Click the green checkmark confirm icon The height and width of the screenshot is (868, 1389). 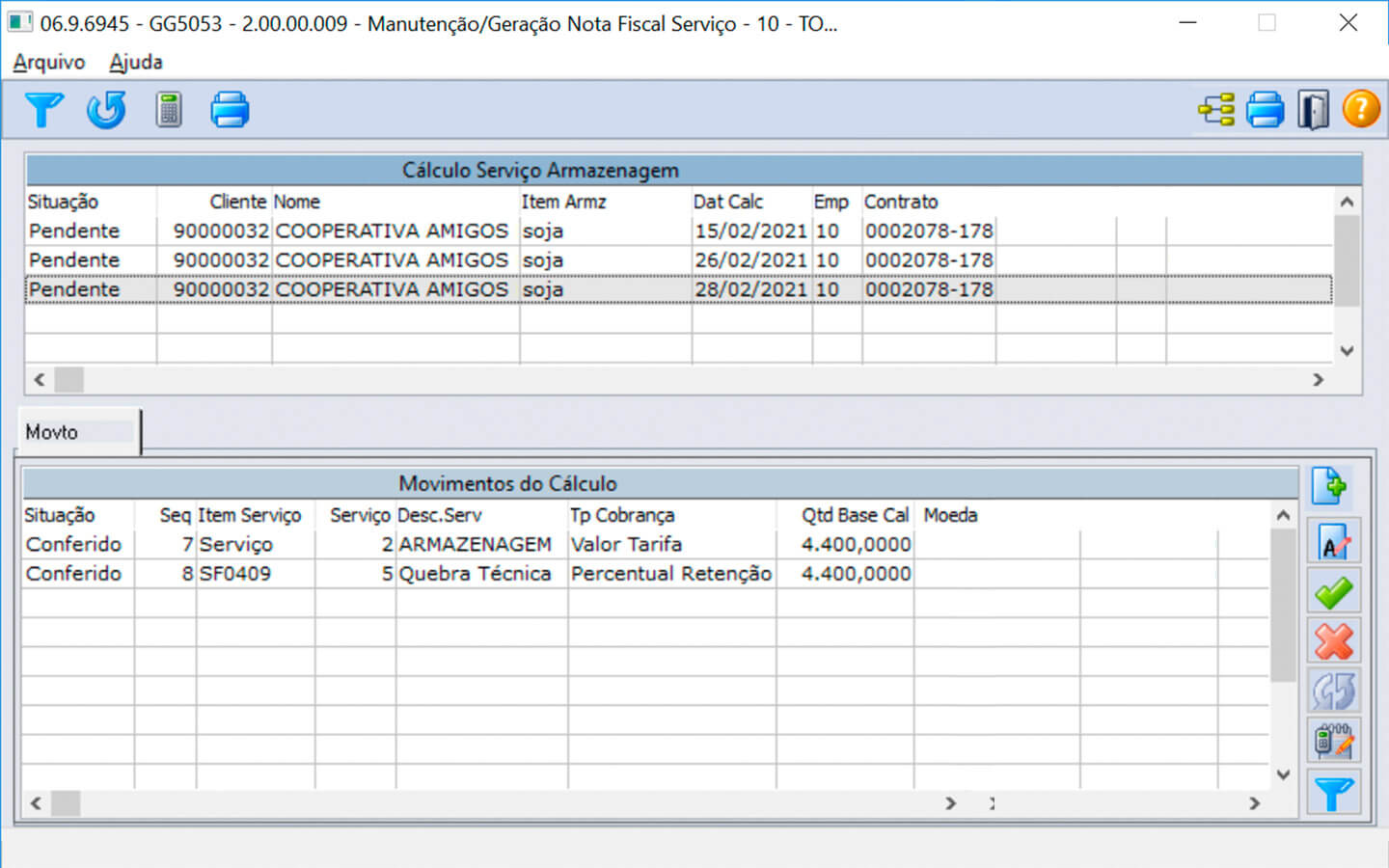[1333, 592]
